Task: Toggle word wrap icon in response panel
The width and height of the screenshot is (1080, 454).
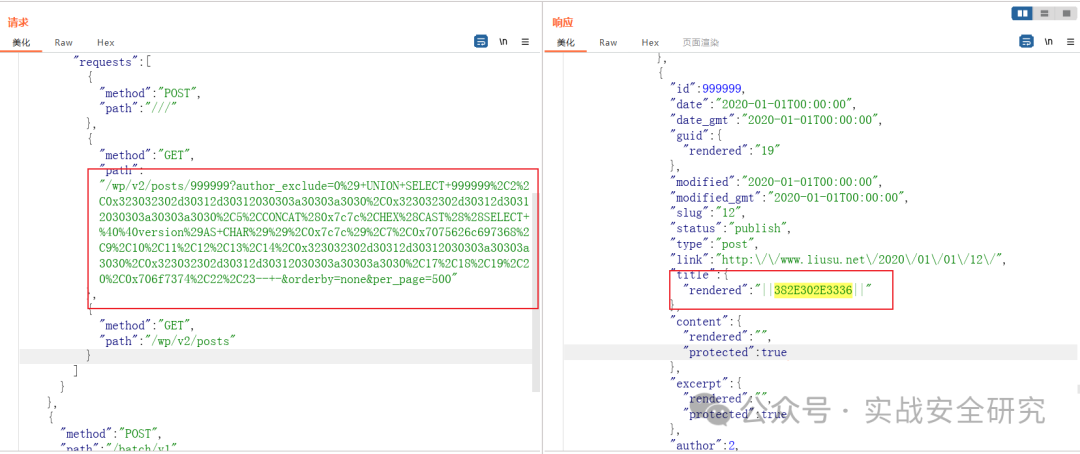Action: (1026, 41)
